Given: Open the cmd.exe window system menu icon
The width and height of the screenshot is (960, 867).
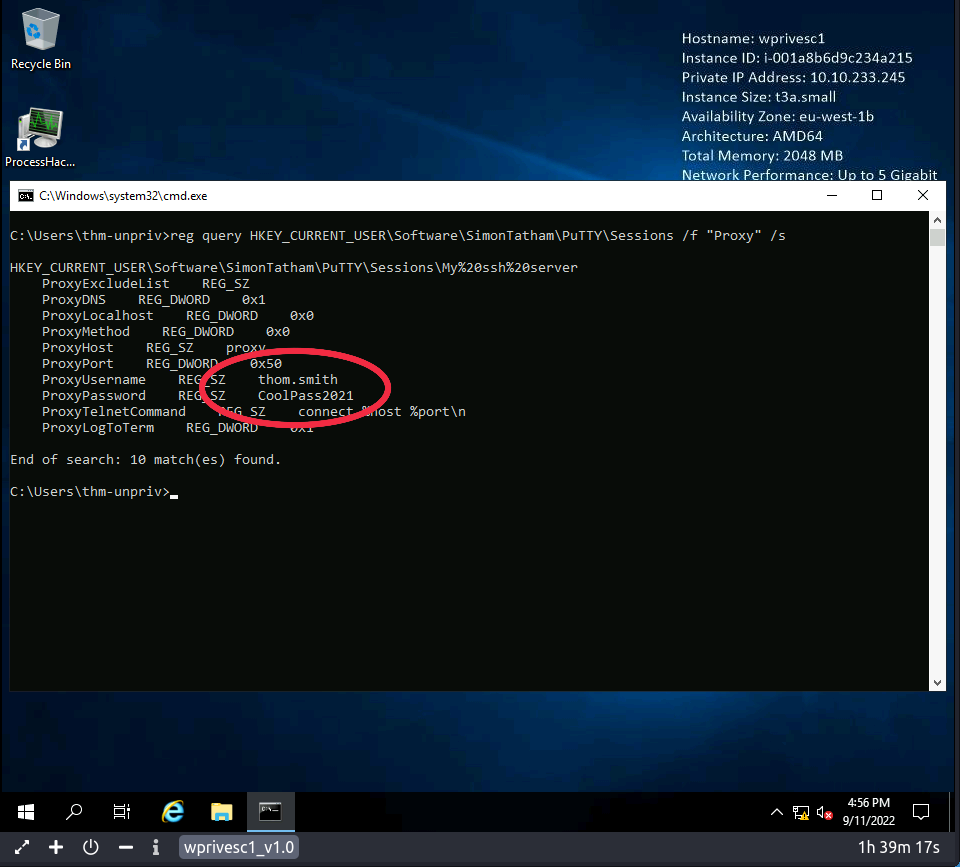Looking at the screenshot, I should 25,196.
